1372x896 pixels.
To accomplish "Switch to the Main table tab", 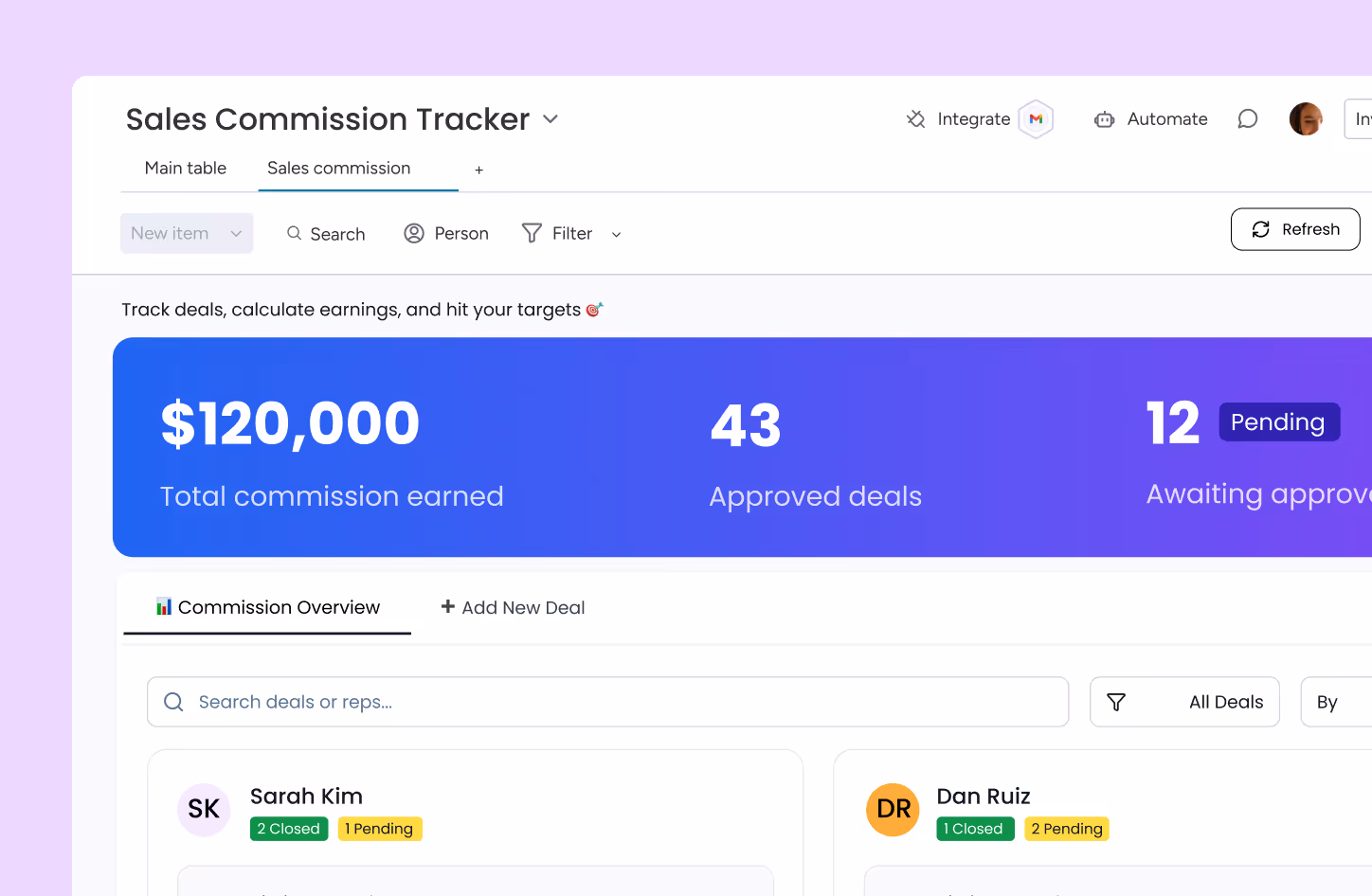I will point(185,168).
